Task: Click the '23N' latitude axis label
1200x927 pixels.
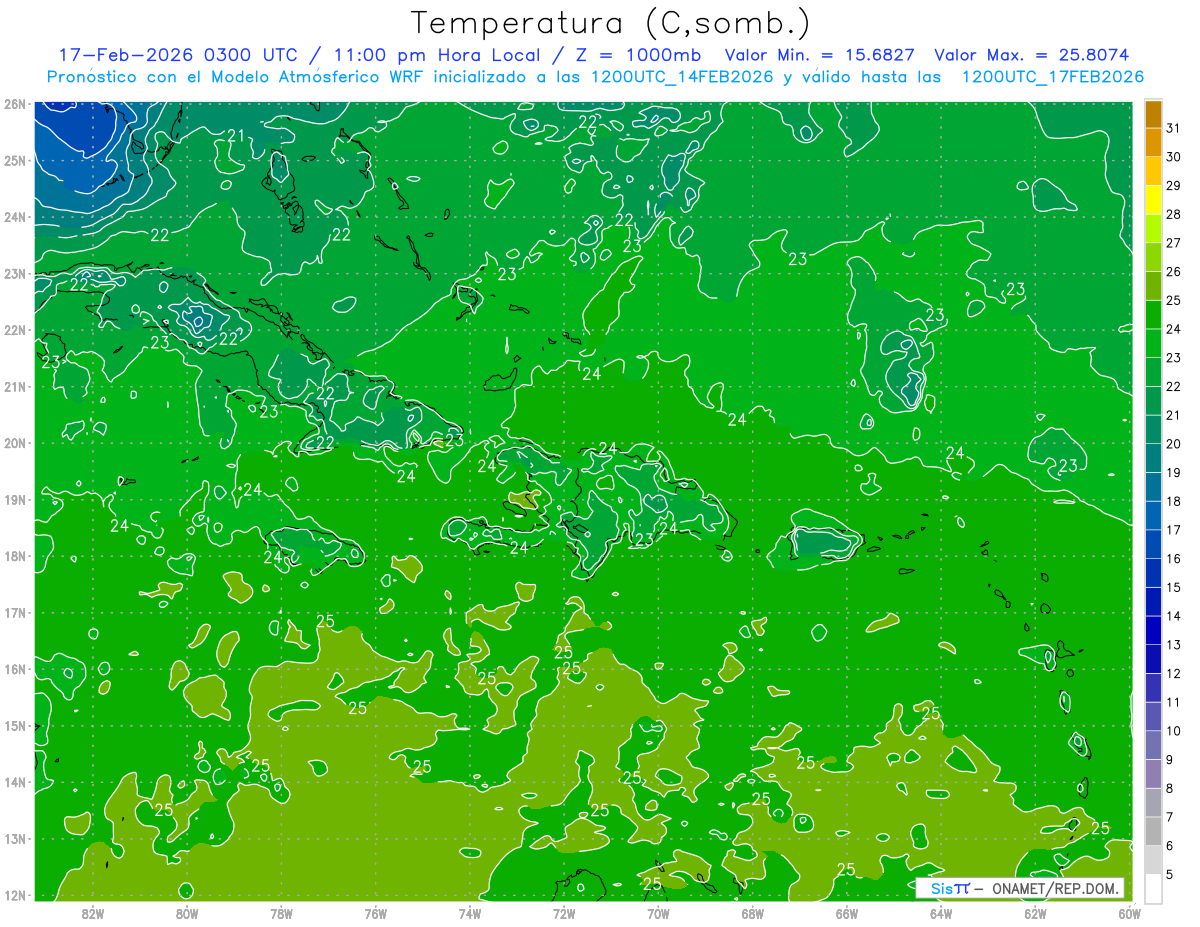Action: [14, 273]
